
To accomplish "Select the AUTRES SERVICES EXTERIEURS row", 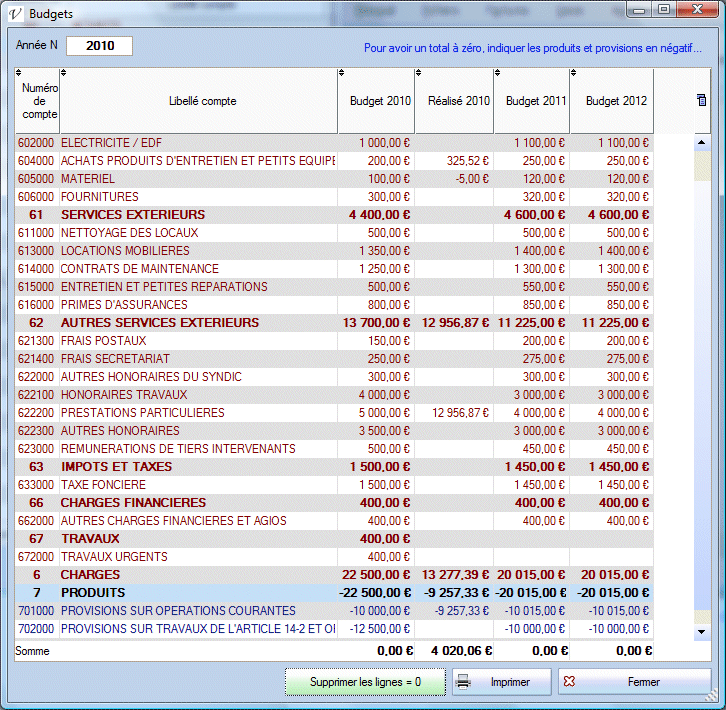I will tap(159, 323).
